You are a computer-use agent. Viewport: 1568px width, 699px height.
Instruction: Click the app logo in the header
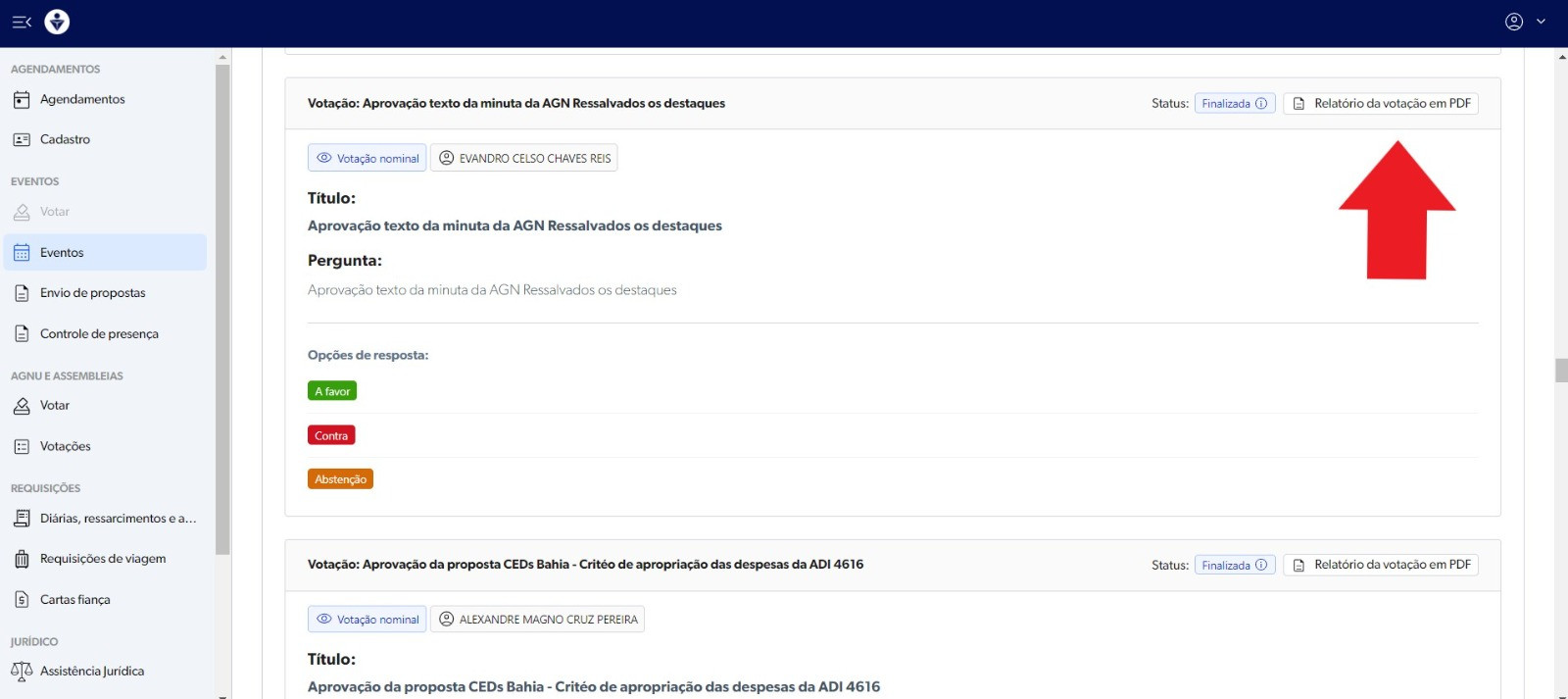[57, 22]
